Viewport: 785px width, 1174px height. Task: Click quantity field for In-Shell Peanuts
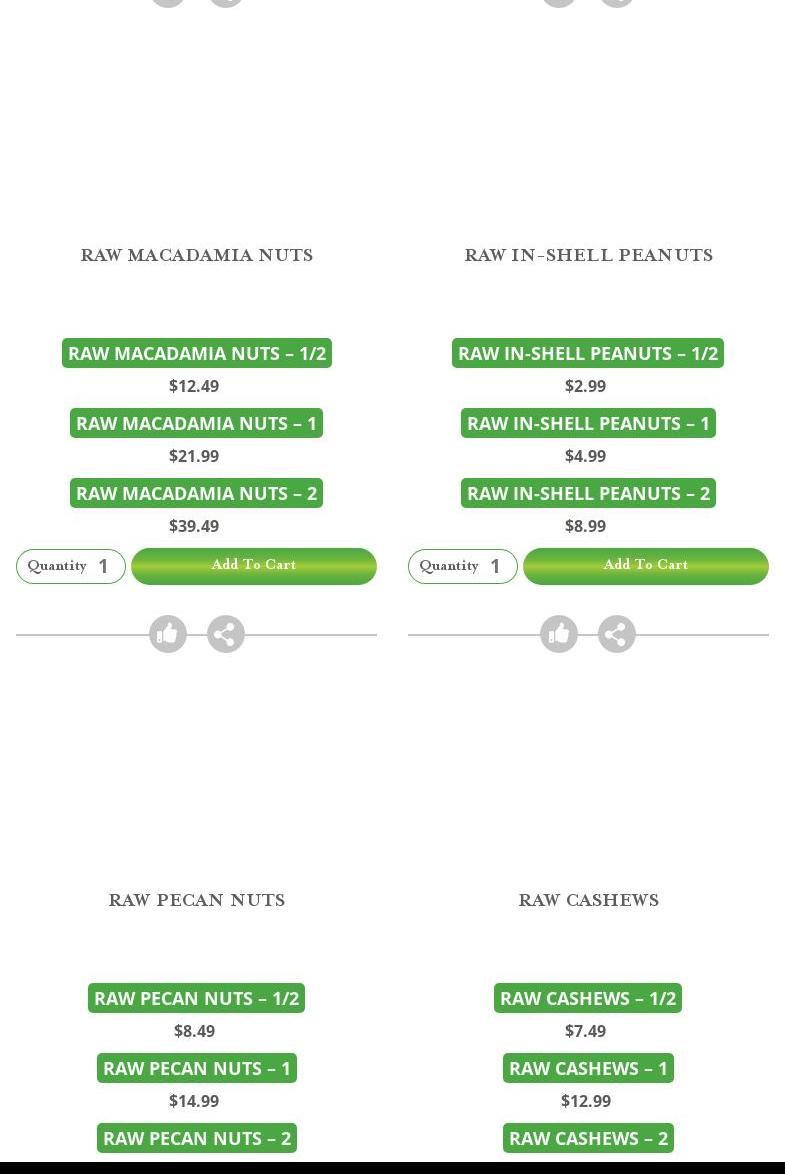click(x=496, y=567)
